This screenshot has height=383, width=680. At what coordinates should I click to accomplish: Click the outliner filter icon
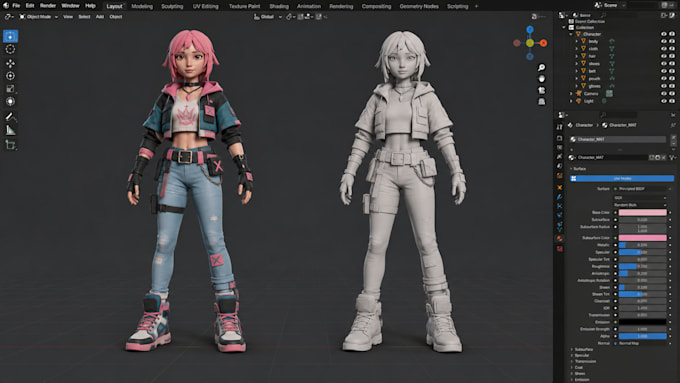click(664, 15)
